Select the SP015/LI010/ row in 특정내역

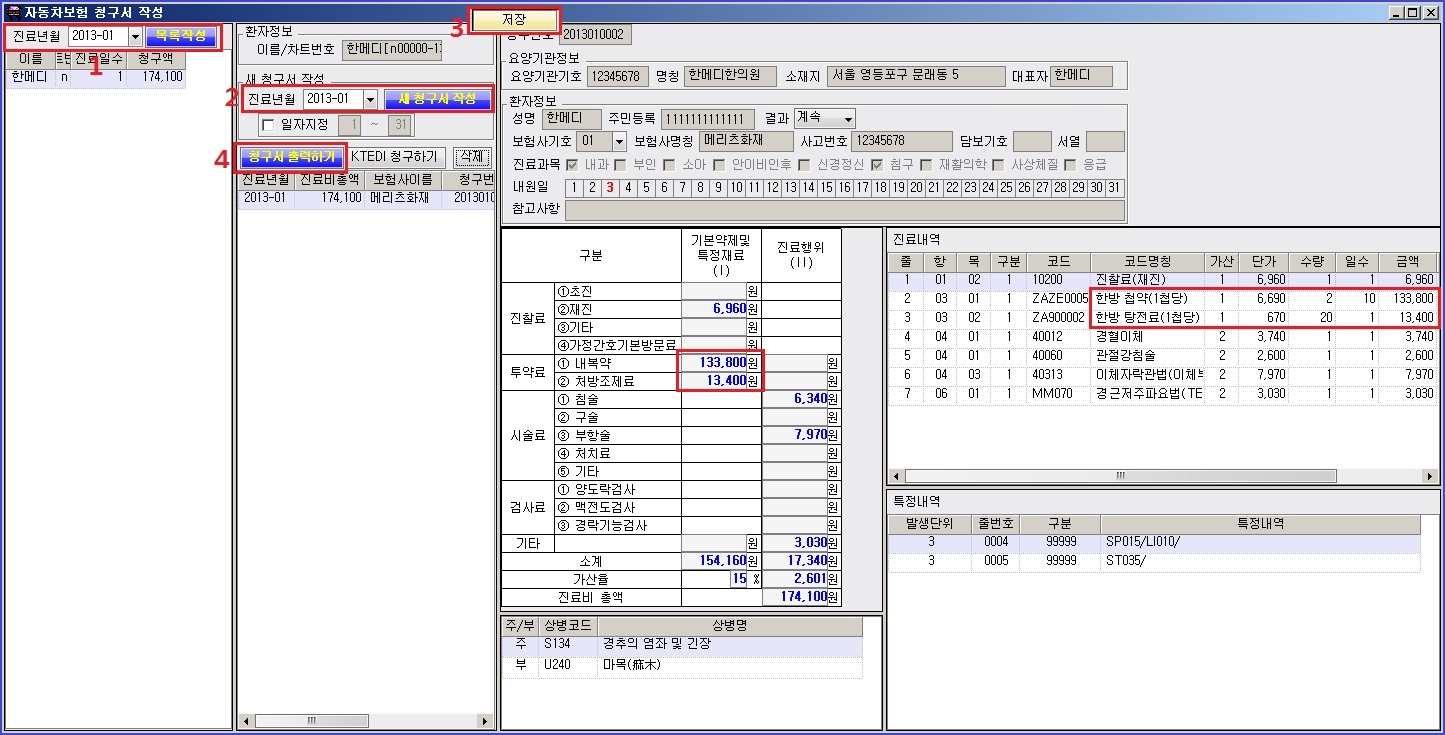pos(1154,542)
